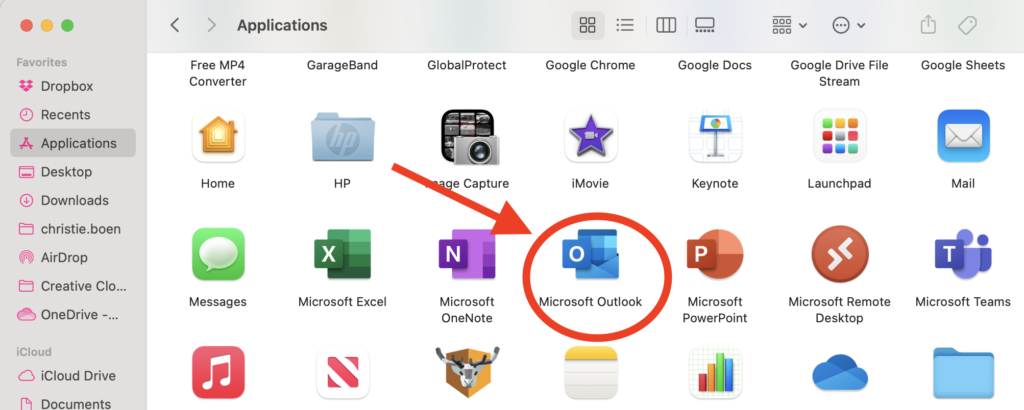Open the ellipsis Action menu

[x=848, y=25]
